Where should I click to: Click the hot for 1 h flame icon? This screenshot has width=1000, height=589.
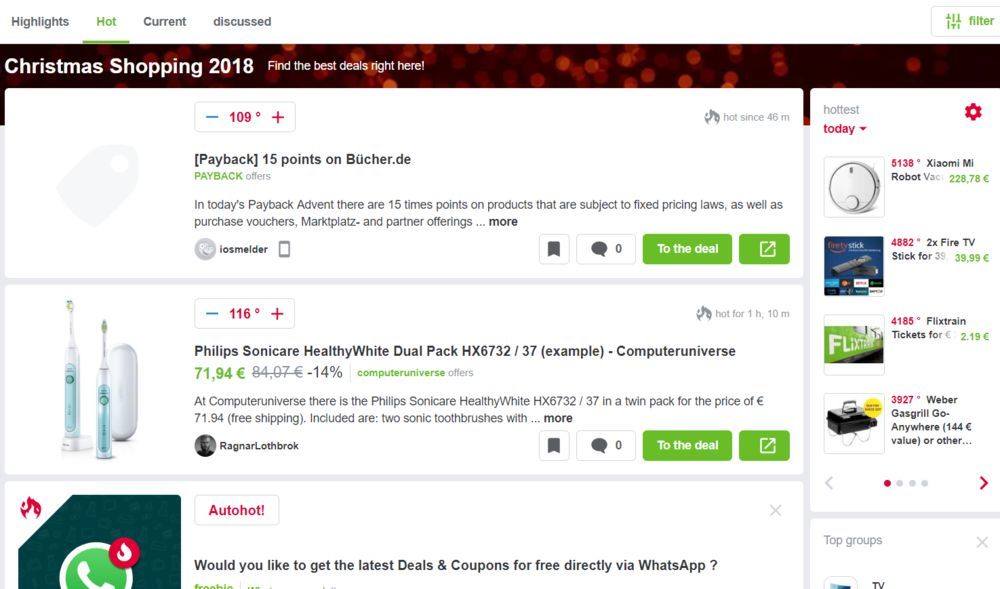point(703,313)
